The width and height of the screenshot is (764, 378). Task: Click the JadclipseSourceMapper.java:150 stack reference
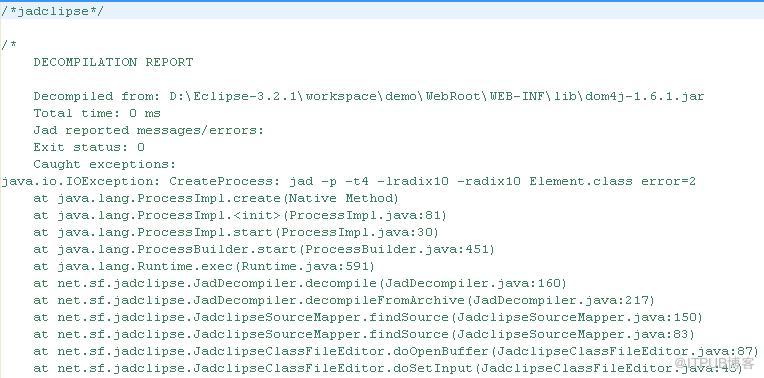(x=576, y=318)
